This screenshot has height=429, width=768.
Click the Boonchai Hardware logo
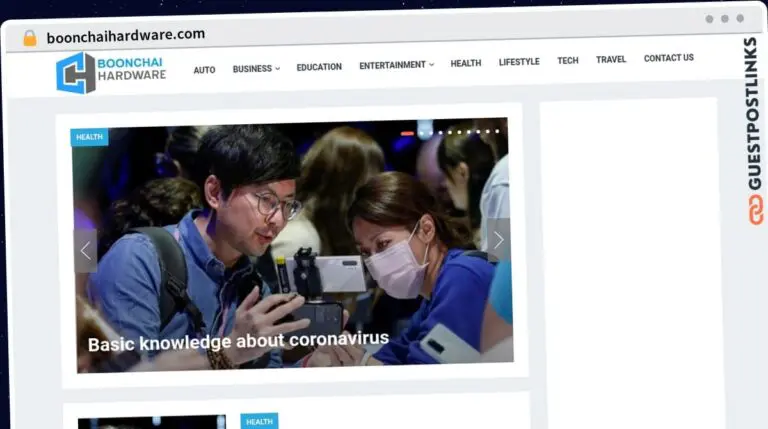coord(111,72)
